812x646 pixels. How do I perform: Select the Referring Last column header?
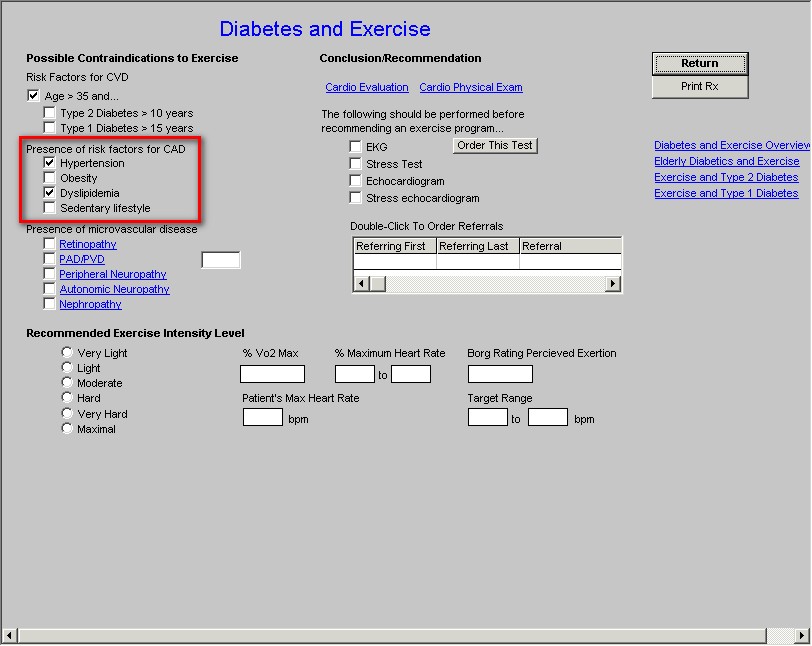[478, 246]
